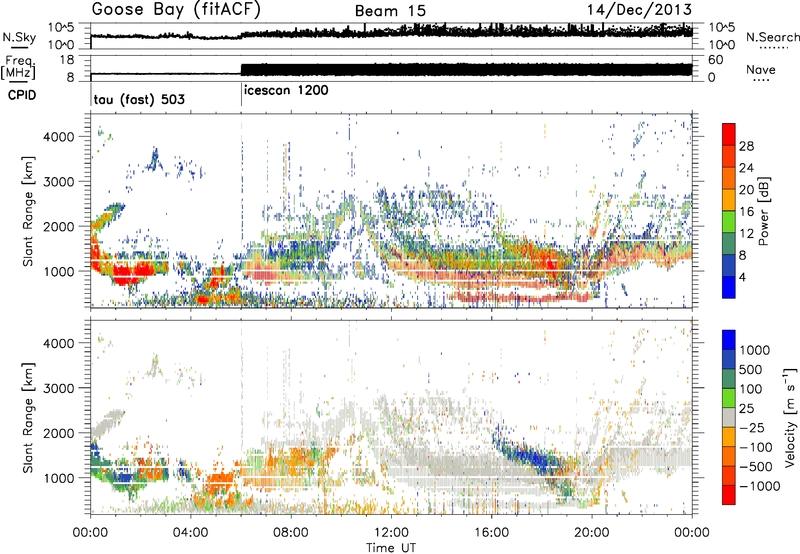This screenshot has height=554, width=800.
Task: Click the date 14/Dec/2013
Action: tap(639, 10)
